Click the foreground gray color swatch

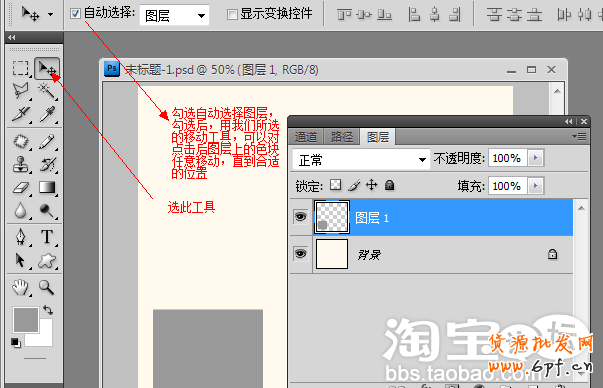point(26,320)
